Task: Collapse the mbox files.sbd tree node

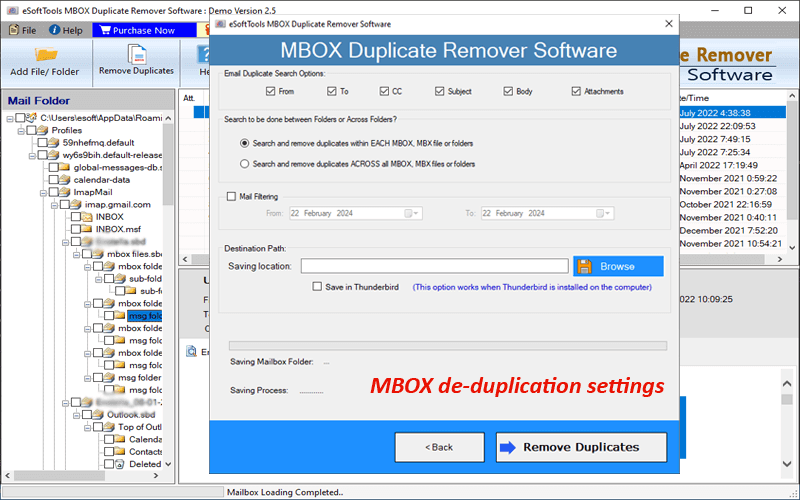Action: click(77, 254)
